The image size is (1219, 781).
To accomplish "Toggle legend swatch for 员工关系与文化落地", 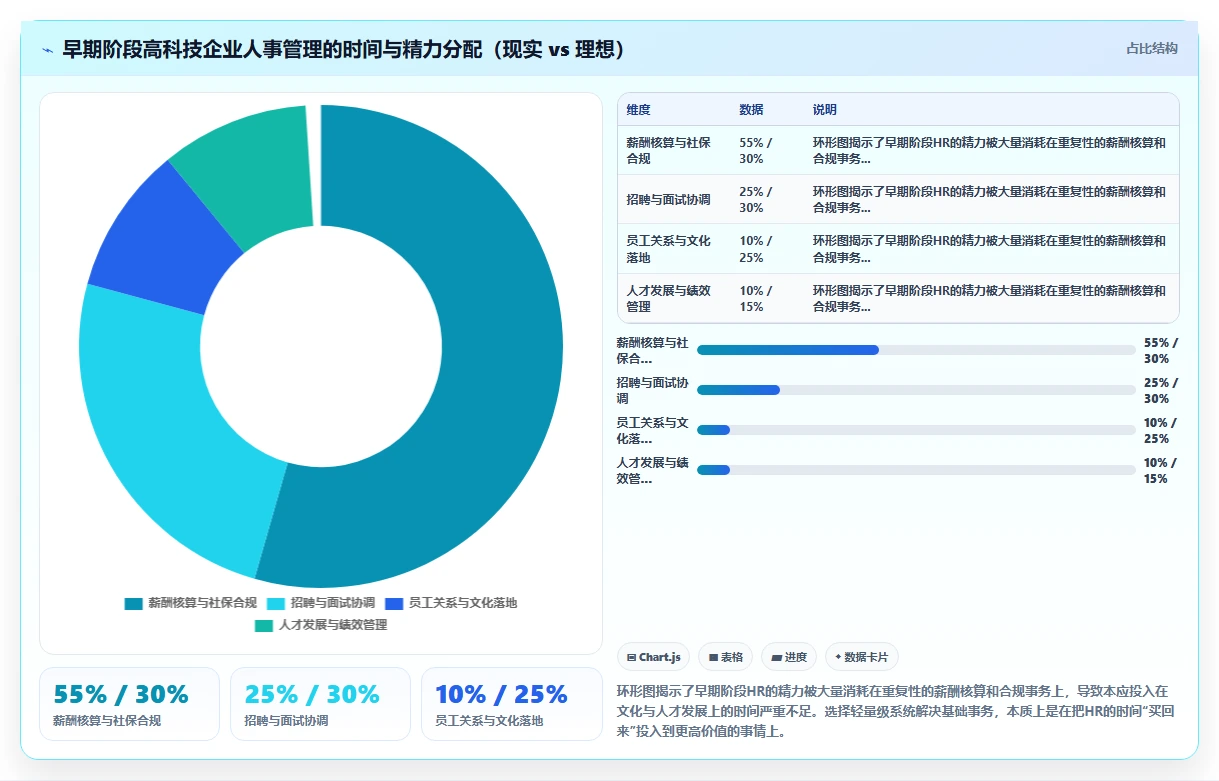I will click(394, 603).
